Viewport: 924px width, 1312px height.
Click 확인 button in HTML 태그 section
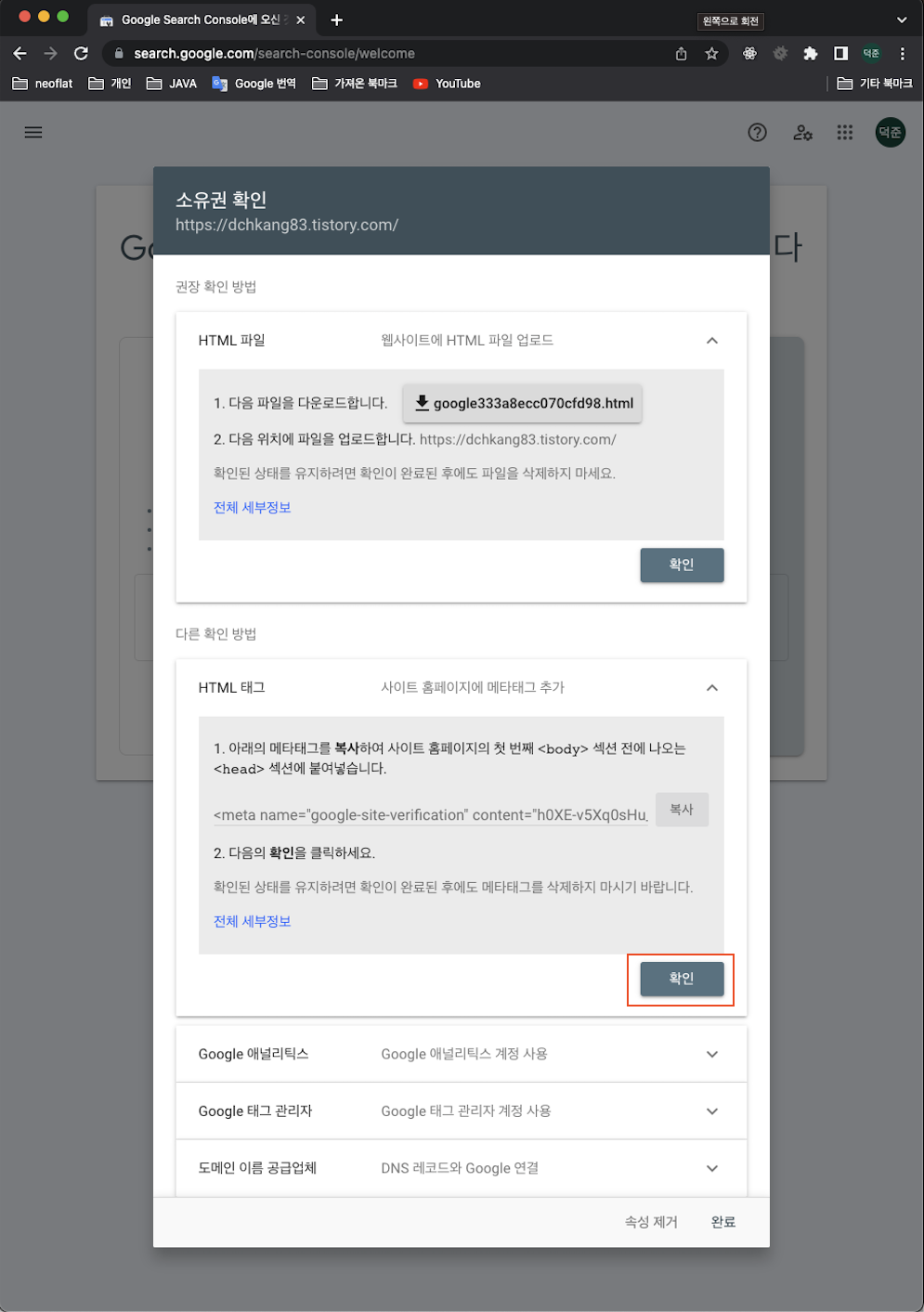click(682, 979)
